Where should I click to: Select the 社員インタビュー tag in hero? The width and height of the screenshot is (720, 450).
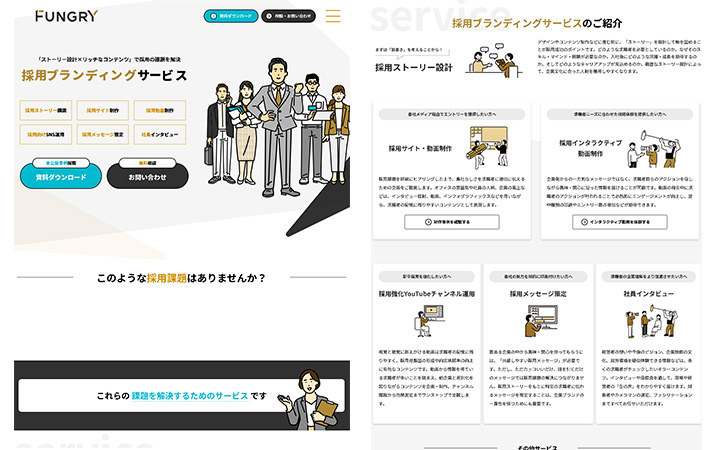point(160,135)
